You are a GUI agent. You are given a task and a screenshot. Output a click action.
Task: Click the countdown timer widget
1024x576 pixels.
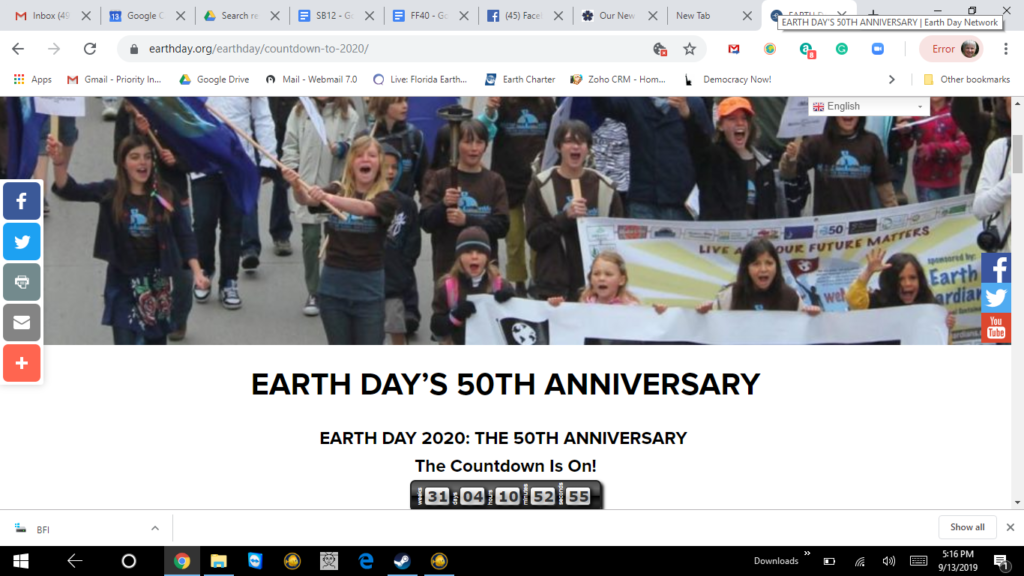coord(506,495)
